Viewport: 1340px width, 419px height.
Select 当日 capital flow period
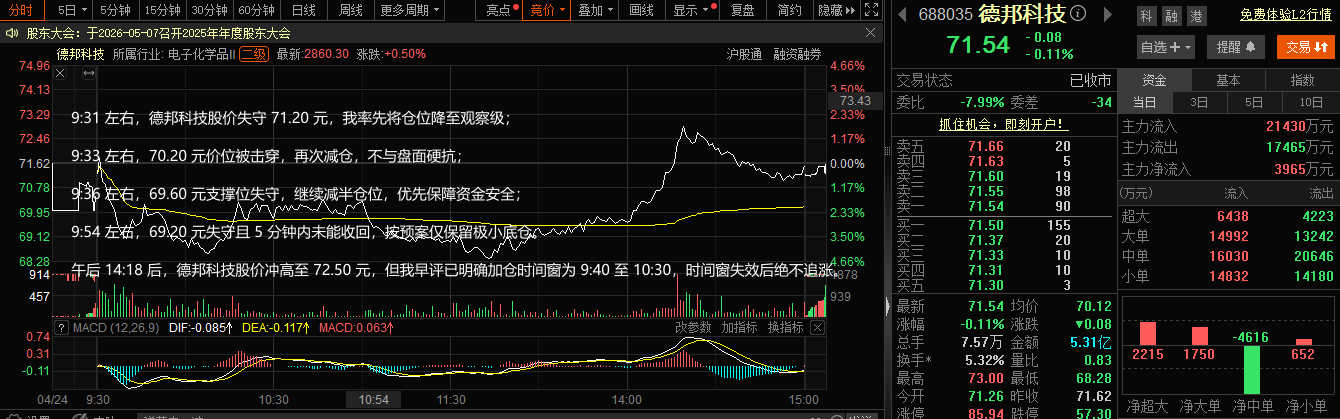1144,103
